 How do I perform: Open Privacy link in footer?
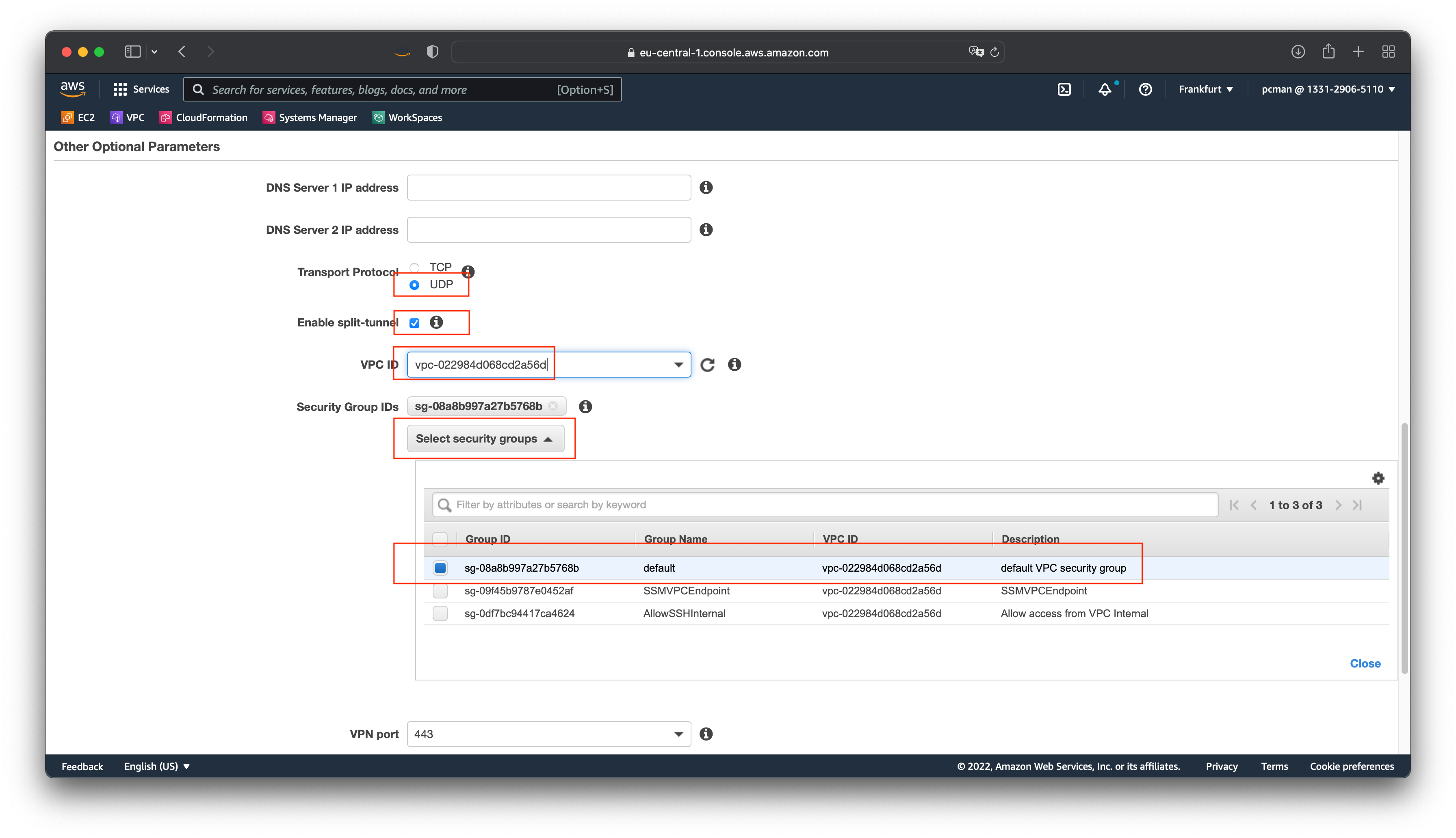coord(1221,766)
